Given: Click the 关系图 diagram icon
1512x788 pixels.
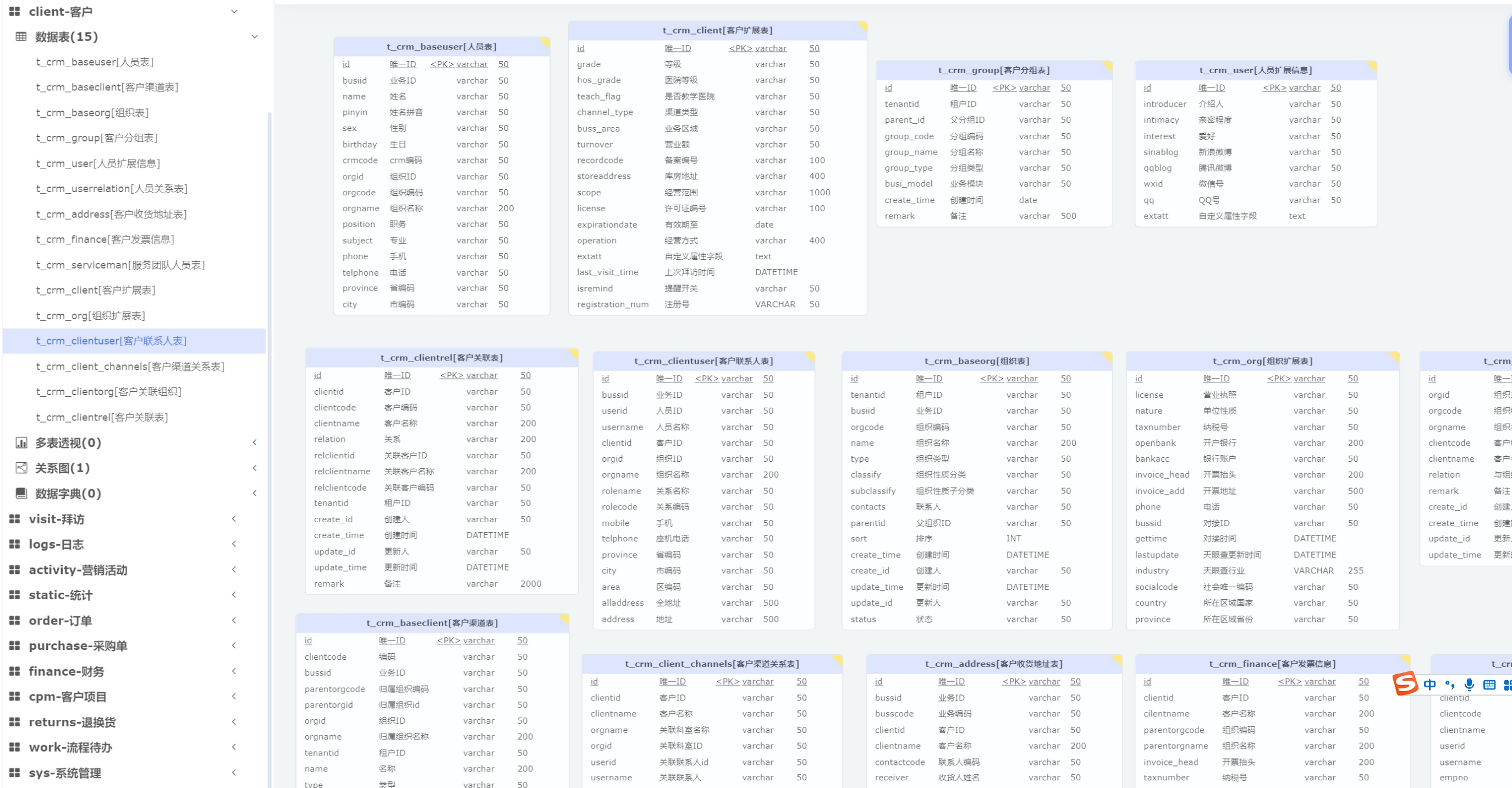Looking at the screenshot, I should [21, 468].
